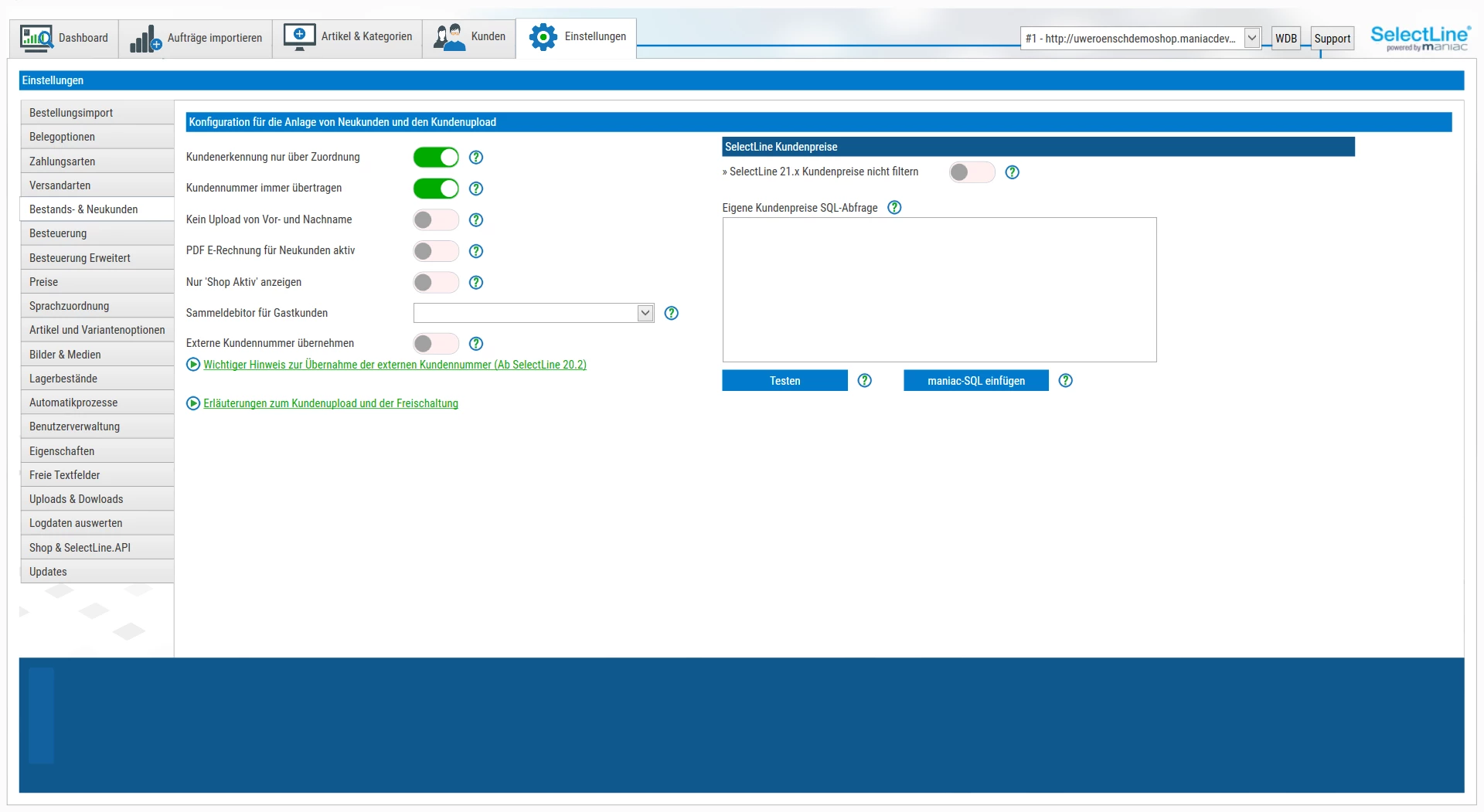Select Besteuerung in settings sidebar

click(x=97, y=233)
